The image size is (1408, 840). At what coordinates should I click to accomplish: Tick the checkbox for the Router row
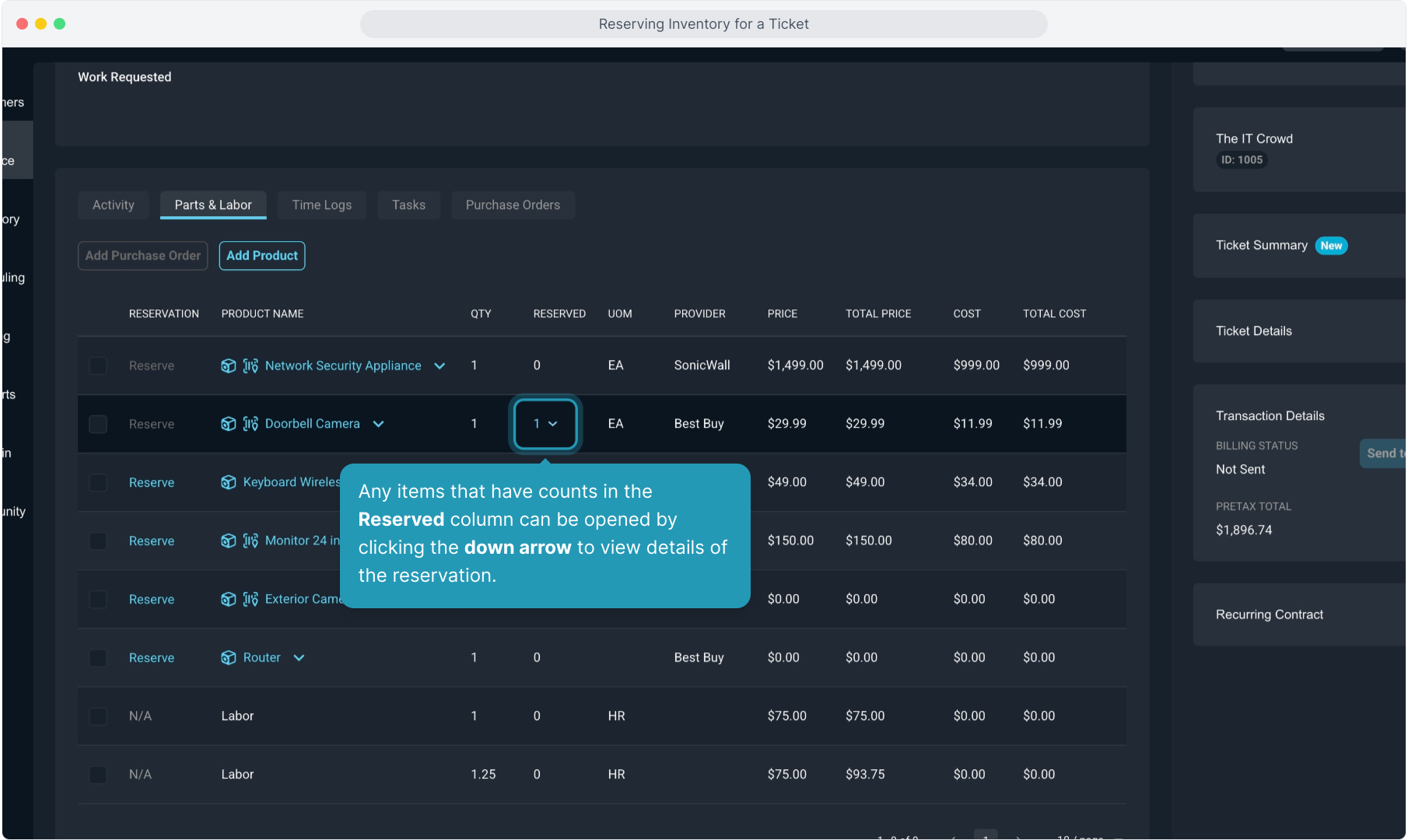[98, 658]
